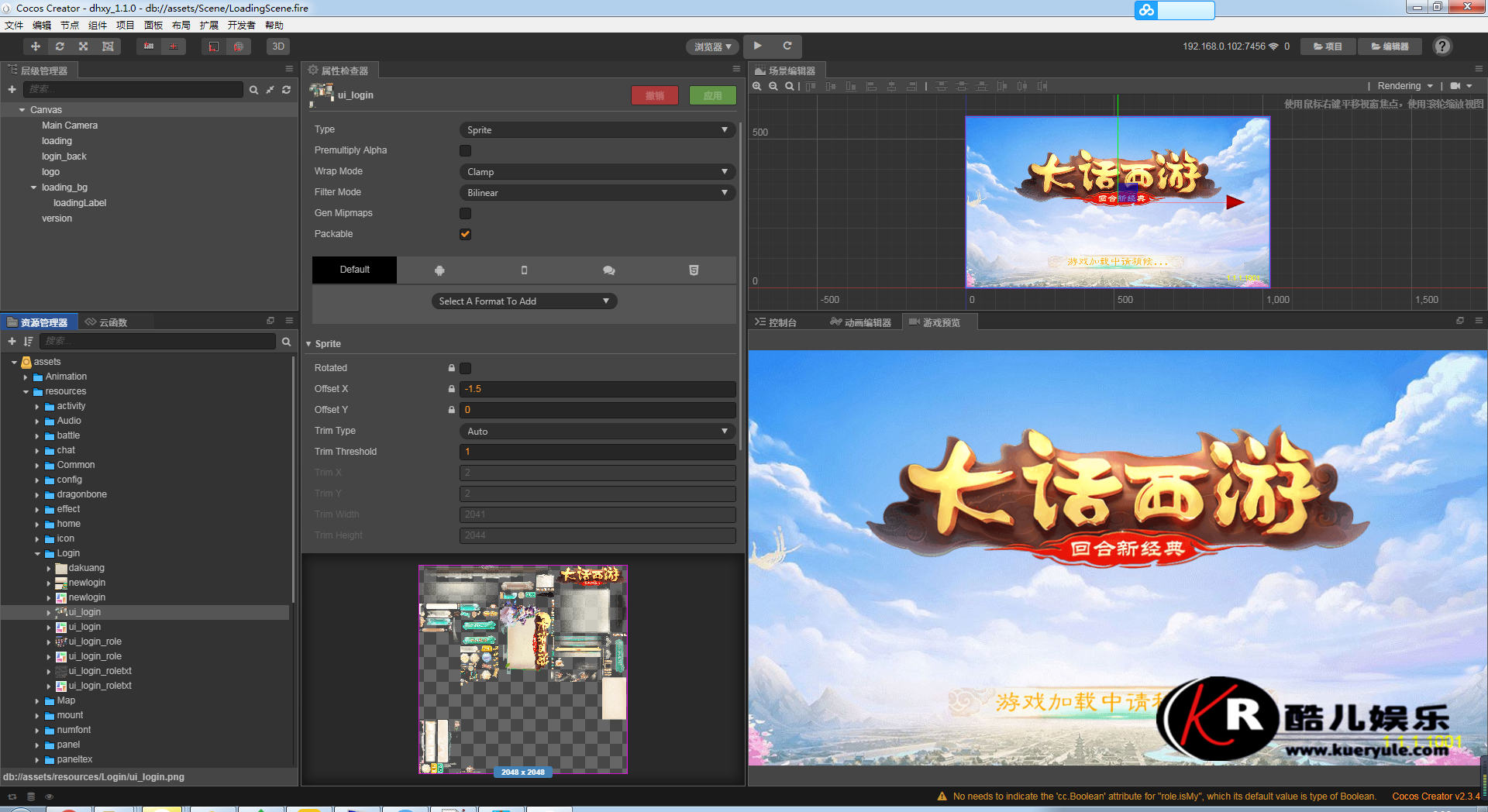Viewport: 1488px width, 812px height.
Task: Select the Scale transform tool
Action: click(84, 46)
